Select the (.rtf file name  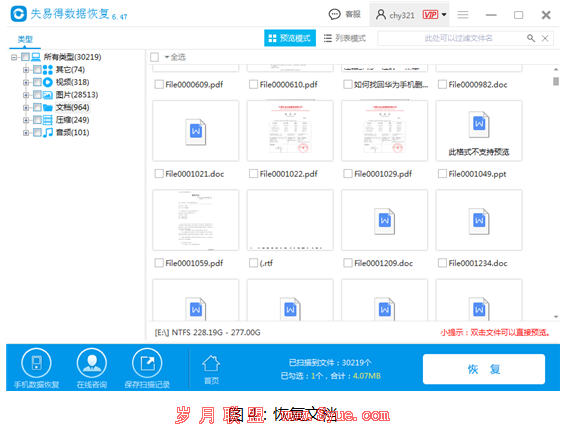(266, 263)
